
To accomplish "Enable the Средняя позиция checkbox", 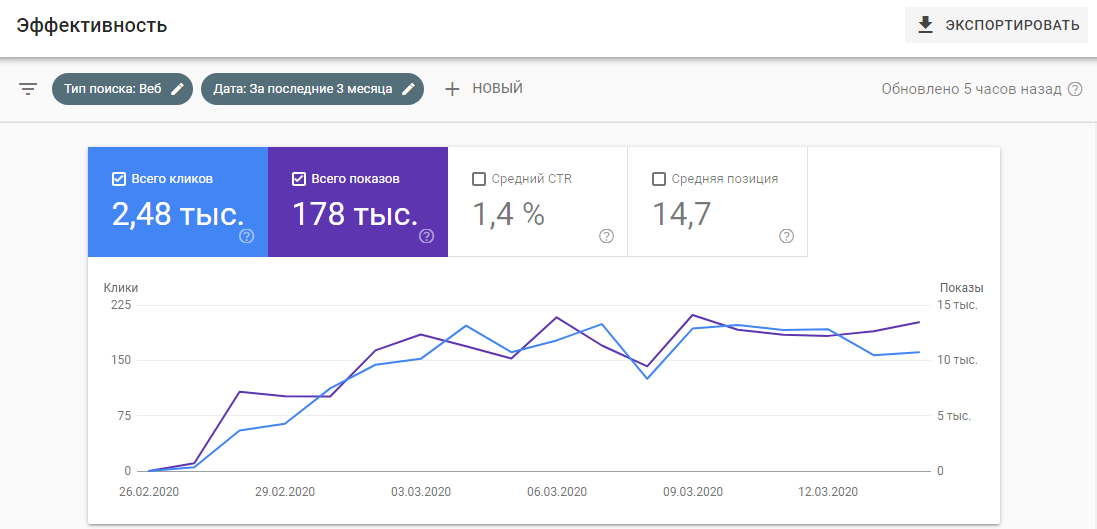I will tap(658, 179).
